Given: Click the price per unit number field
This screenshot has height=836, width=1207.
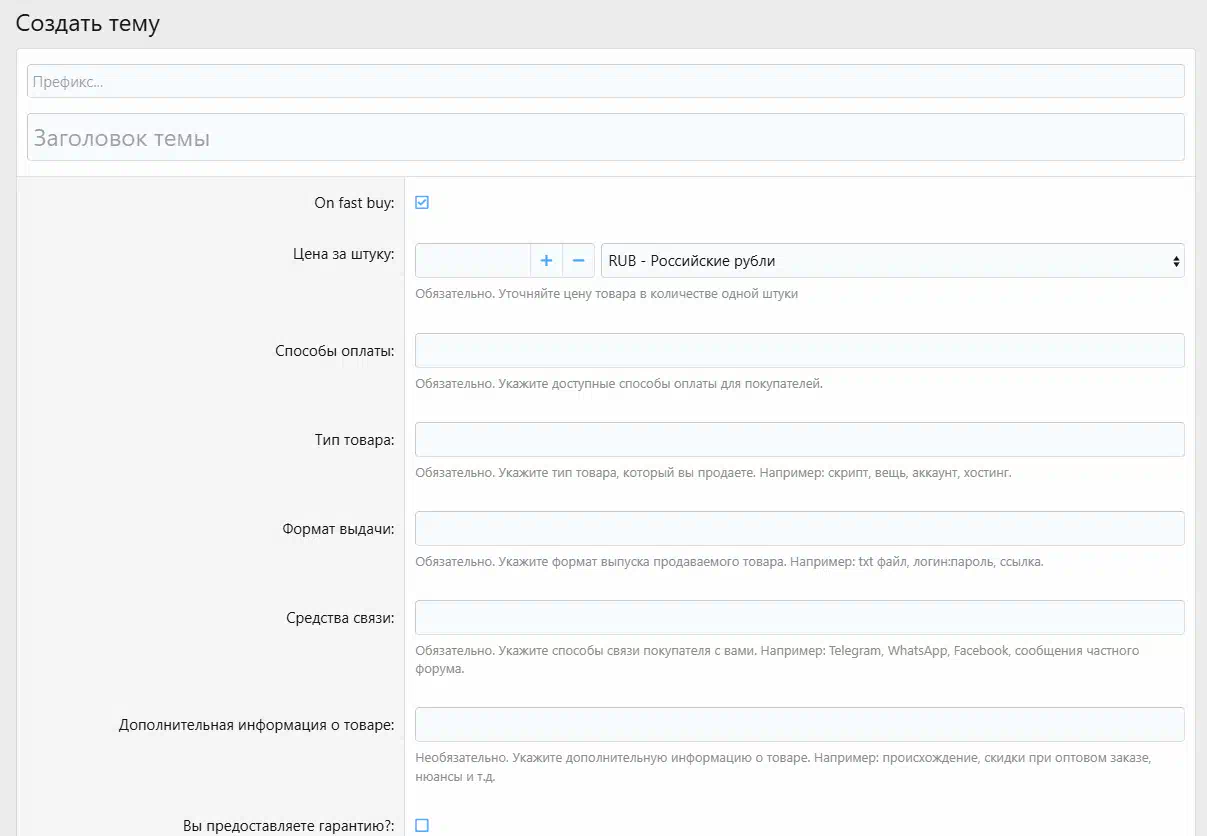Looking at the screenshot, I should 472,261.
